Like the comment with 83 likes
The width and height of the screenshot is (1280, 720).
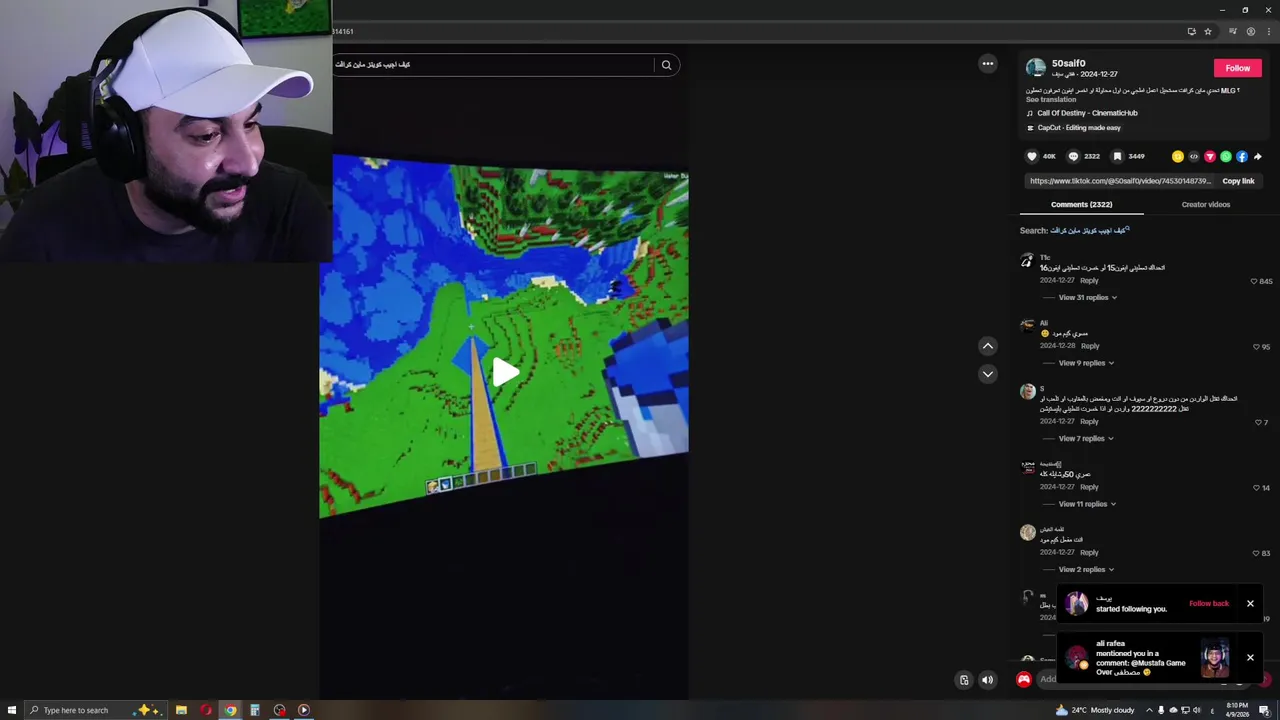[x=1256, y=553]
